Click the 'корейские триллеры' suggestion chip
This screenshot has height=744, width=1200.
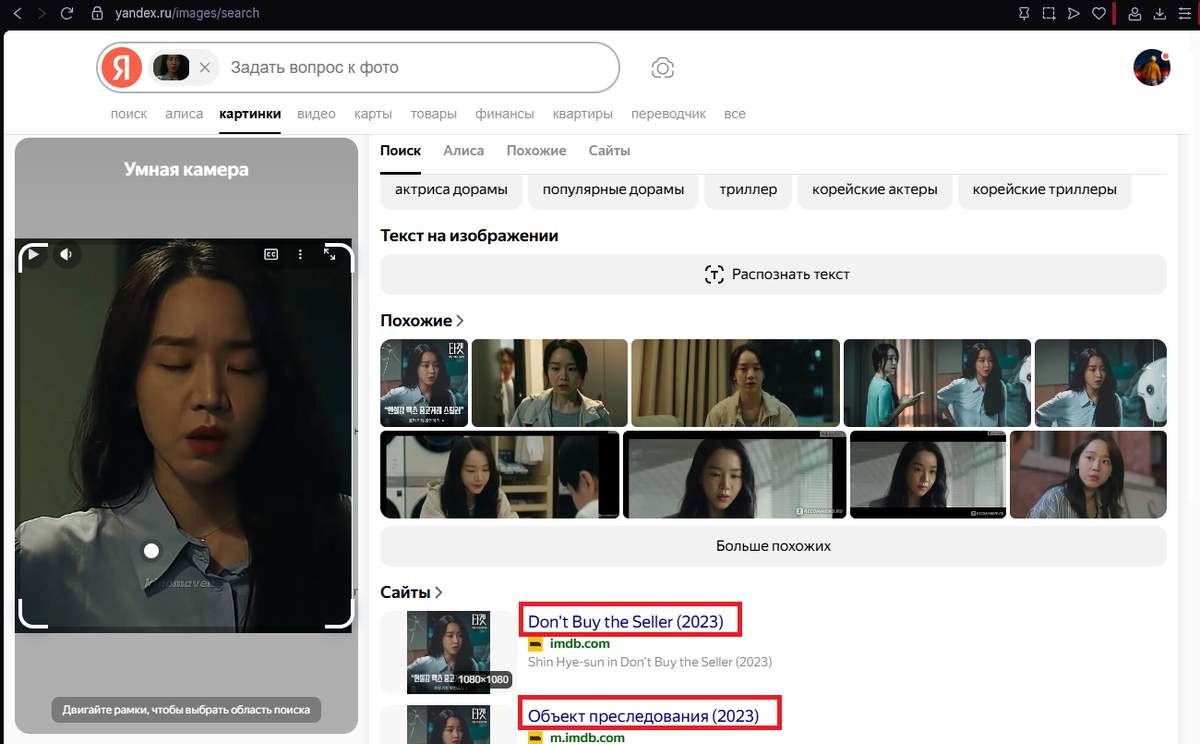[1045, 189]
